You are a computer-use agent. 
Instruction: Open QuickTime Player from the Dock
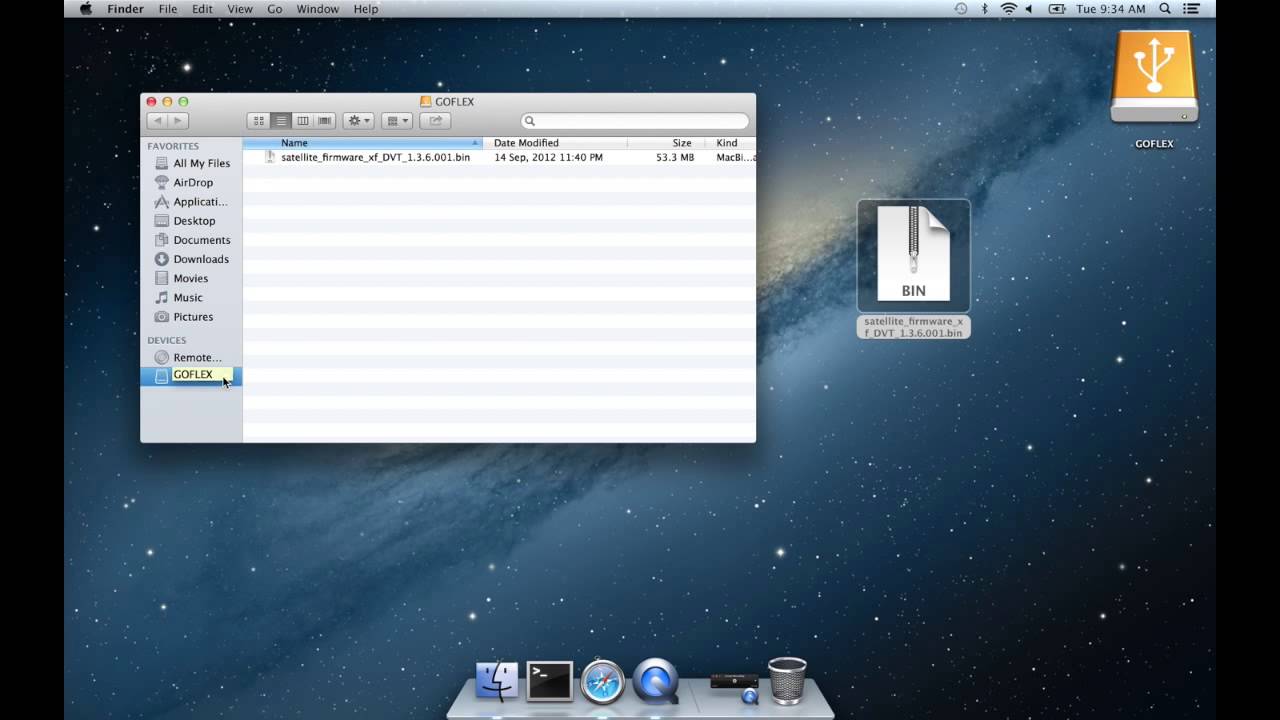point(657,680)
